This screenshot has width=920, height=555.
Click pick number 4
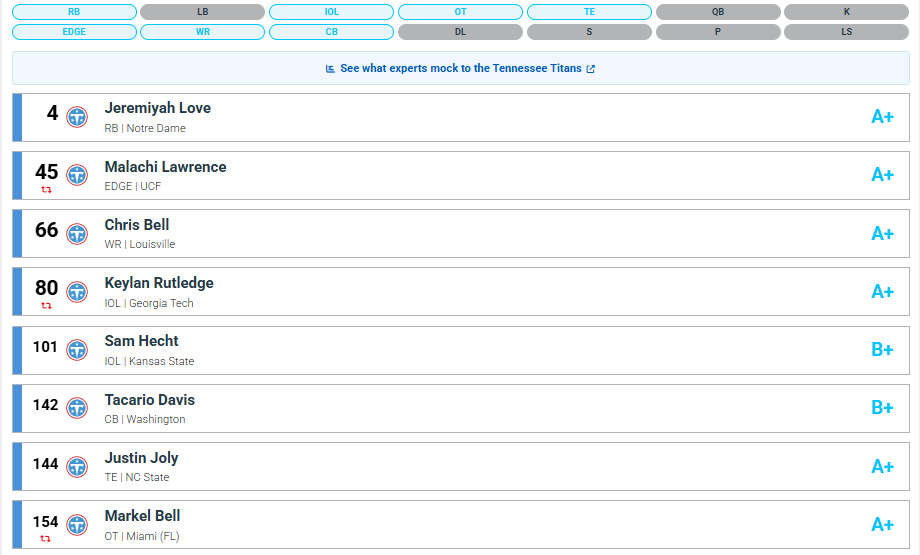click(53, 113)
